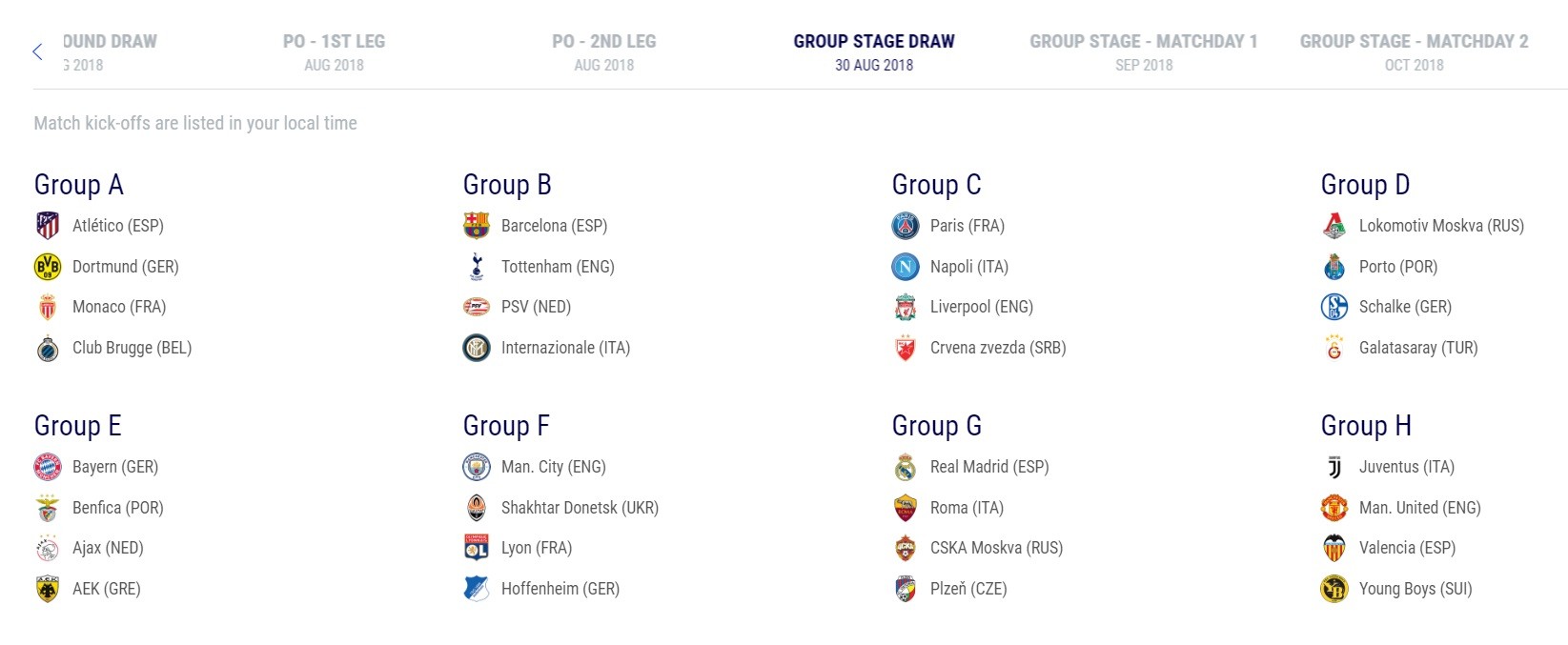This screenshot has height=645, width=1568.
Task: Open the PO - 2nd Leg tab
Action: (x=604, y=52)
